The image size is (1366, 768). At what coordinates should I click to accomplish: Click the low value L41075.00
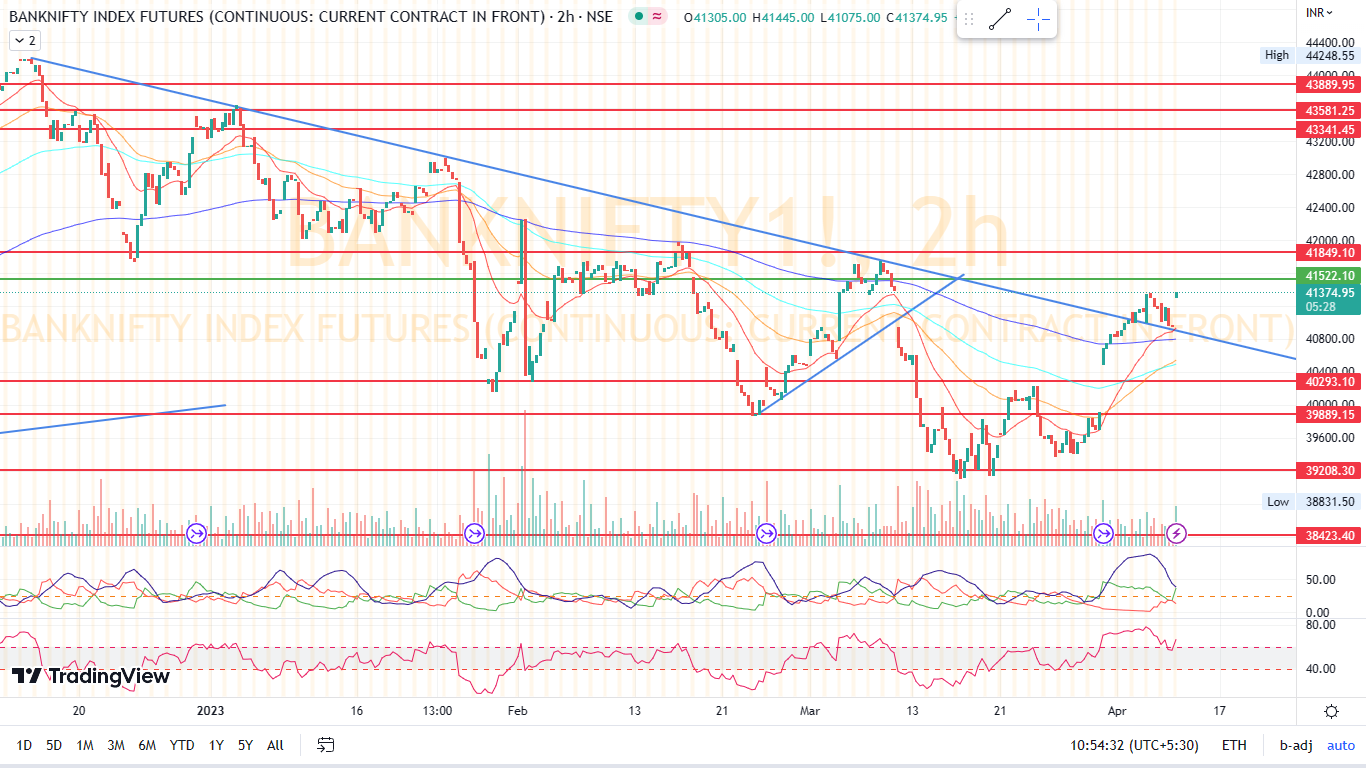851,18
